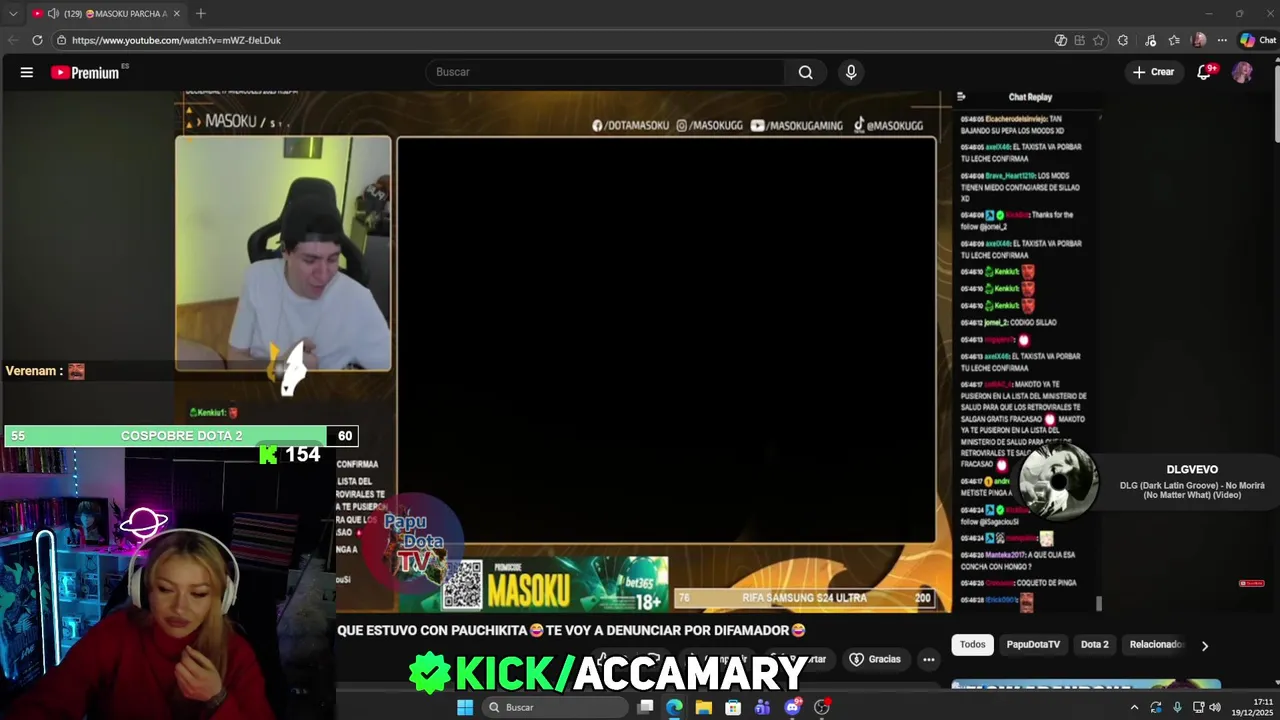Open the browser favorites list
1280x720 pixels.
click(1174, 40)
